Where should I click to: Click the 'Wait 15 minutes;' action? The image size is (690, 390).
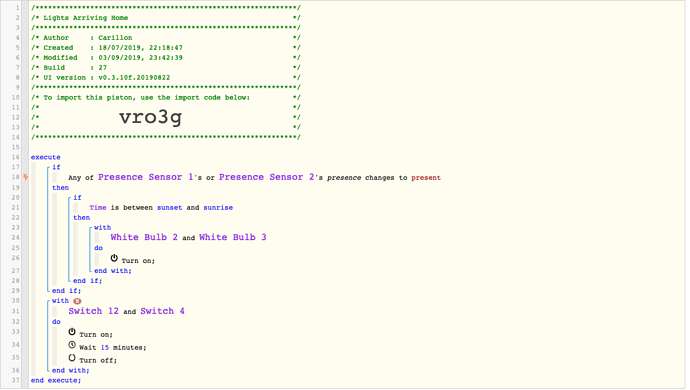click(113, 348)
